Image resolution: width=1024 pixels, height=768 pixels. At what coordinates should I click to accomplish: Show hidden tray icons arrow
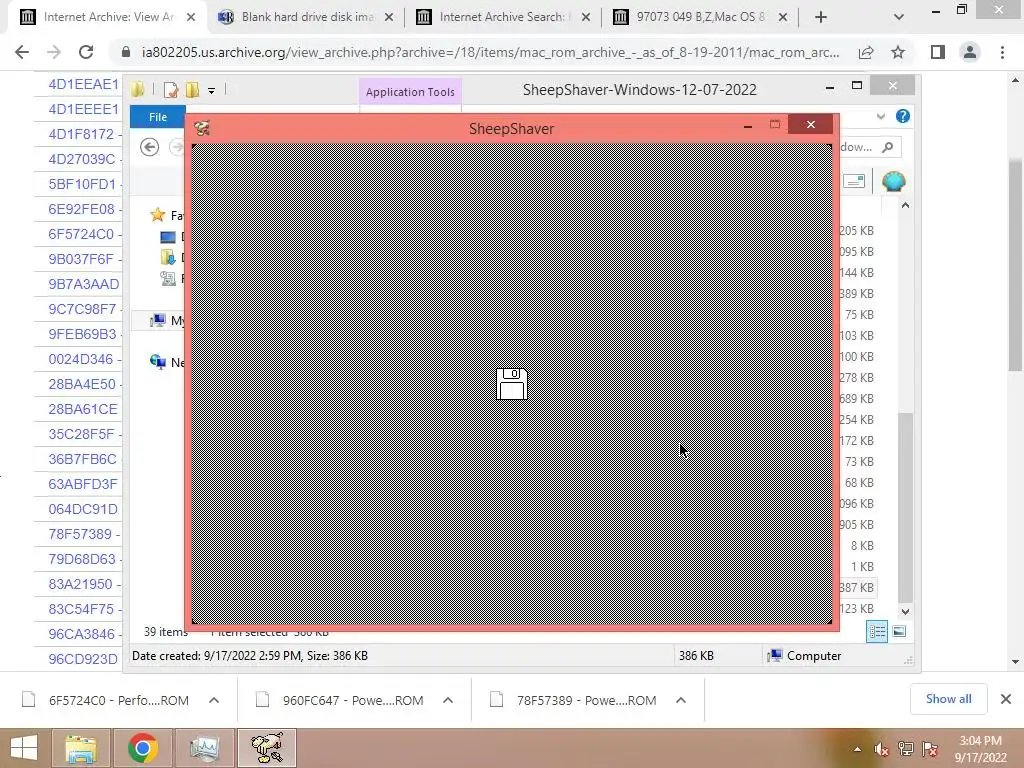tap(857, 749)
